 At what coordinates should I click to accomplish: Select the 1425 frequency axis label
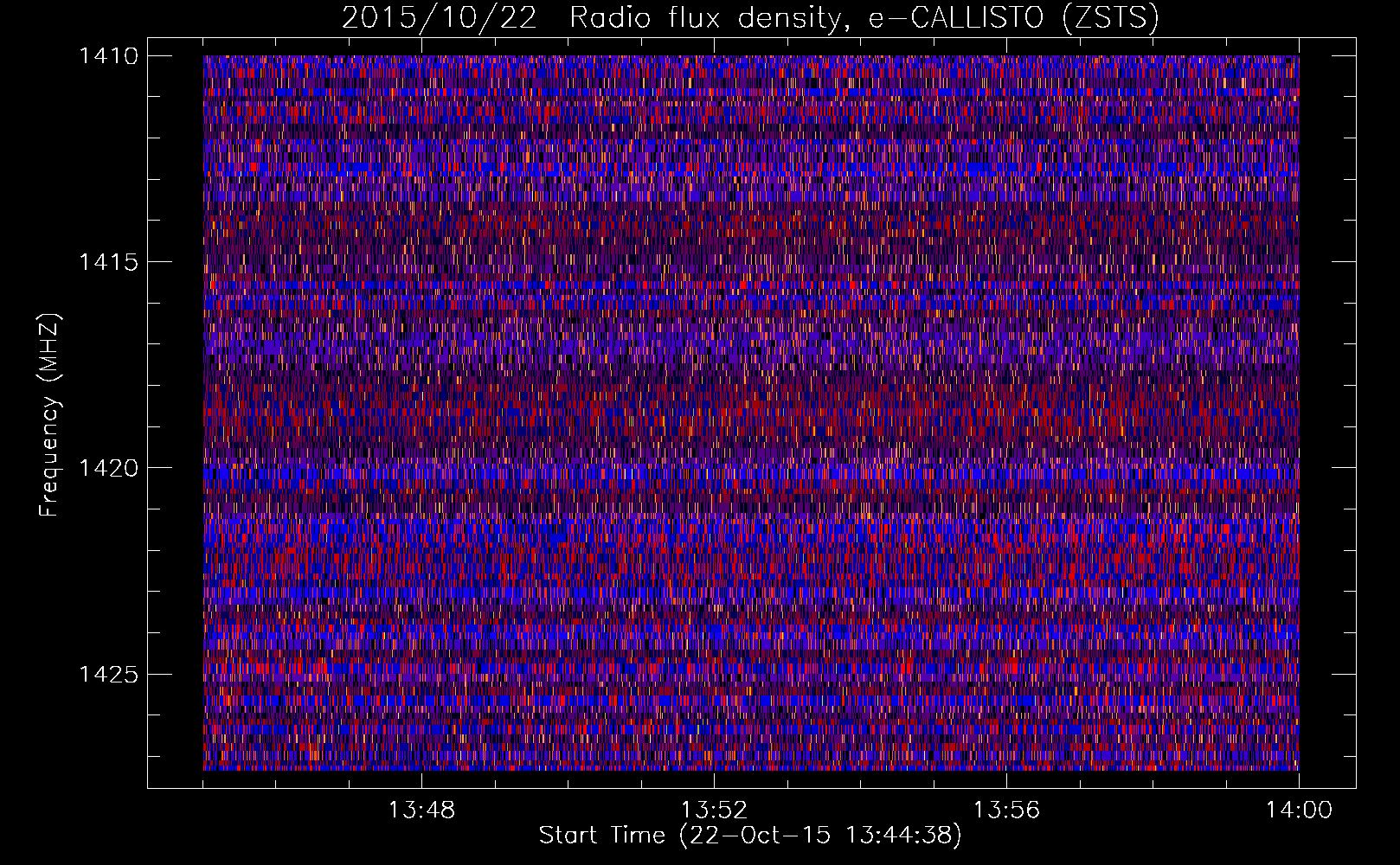click(x=108, y=674)
